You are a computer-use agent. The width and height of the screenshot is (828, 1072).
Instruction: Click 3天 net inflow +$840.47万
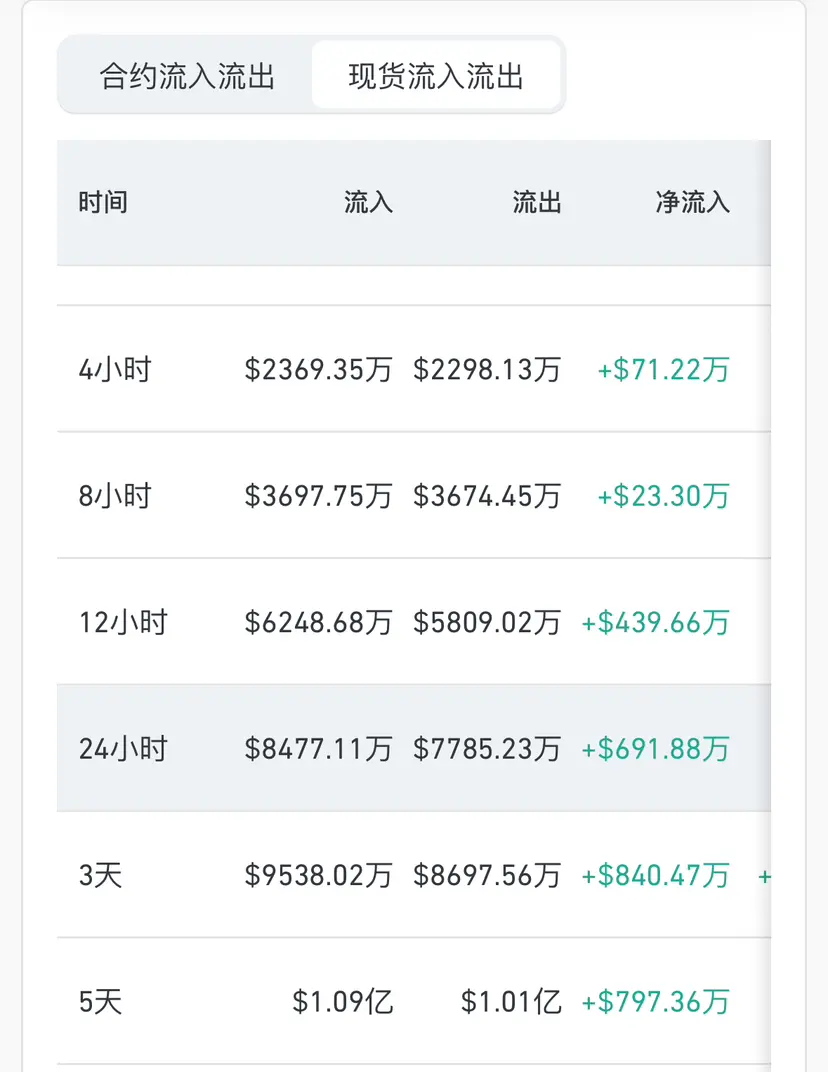655,875
